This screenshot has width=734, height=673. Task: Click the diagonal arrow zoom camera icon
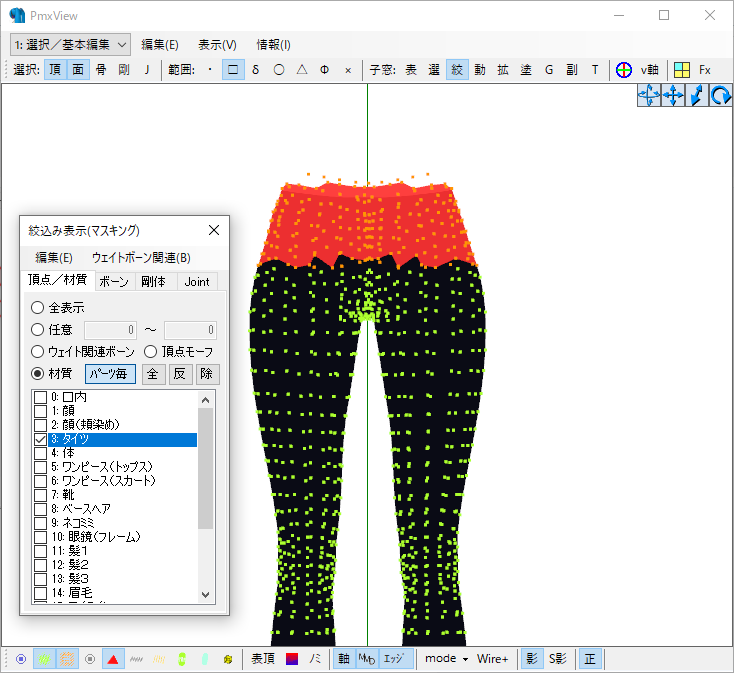697,95
